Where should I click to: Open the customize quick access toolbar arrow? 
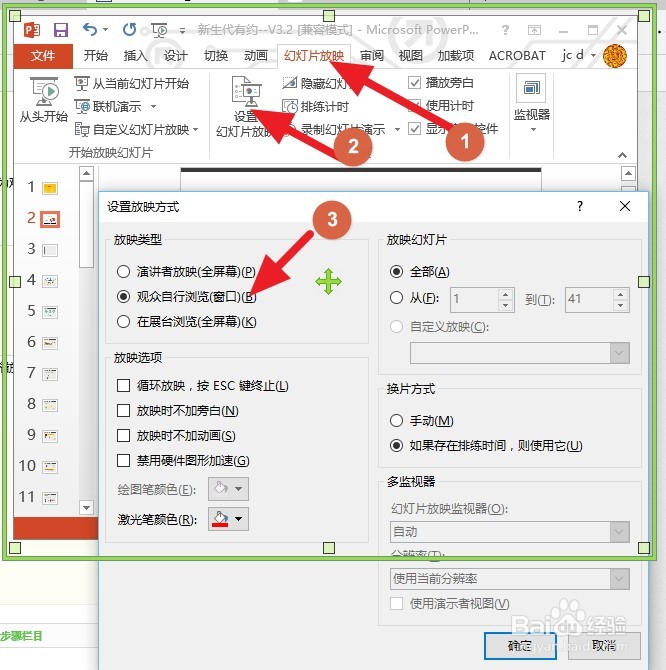(x=182, y=31)
